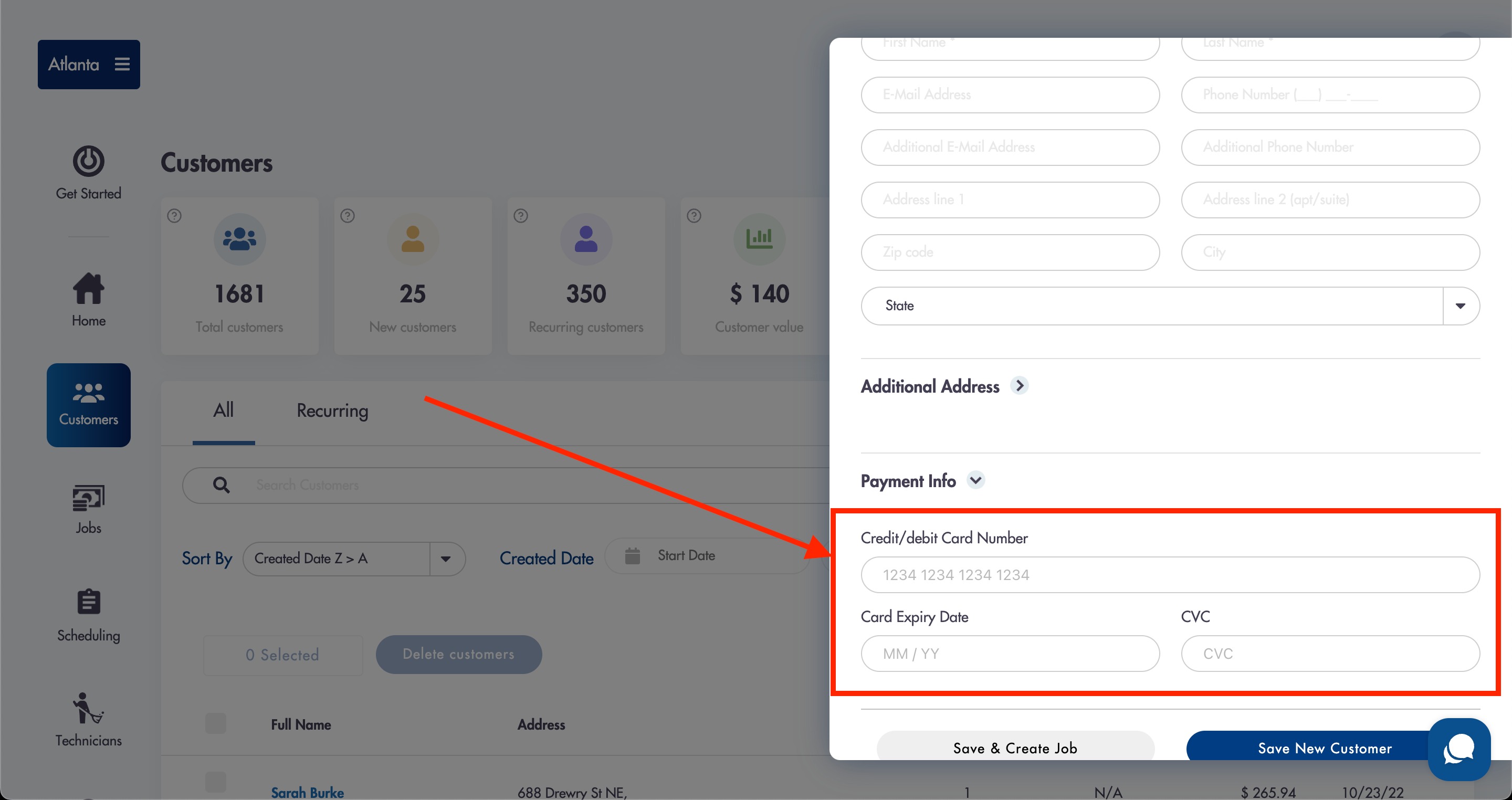Click Save New Customer button

point(1325,747)
